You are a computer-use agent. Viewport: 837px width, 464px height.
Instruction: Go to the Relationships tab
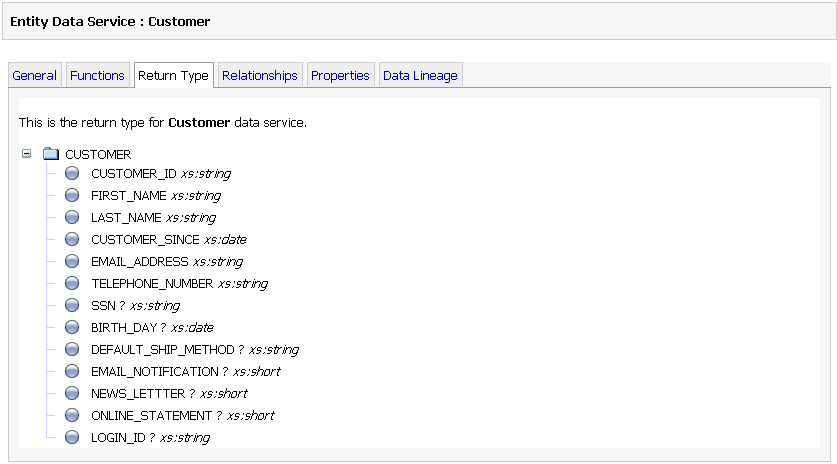pyautogui.click(x=260, y=75)
